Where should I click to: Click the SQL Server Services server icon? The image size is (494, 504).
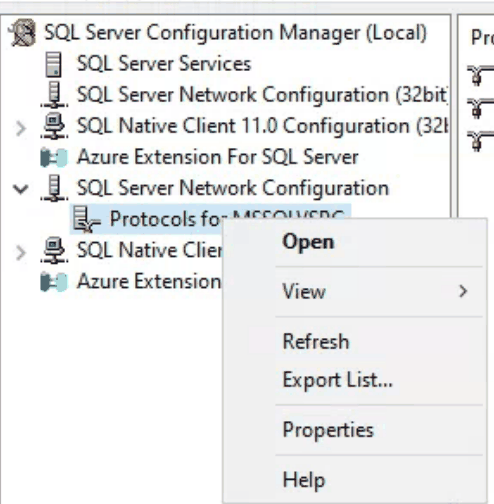tap(53, 64)
